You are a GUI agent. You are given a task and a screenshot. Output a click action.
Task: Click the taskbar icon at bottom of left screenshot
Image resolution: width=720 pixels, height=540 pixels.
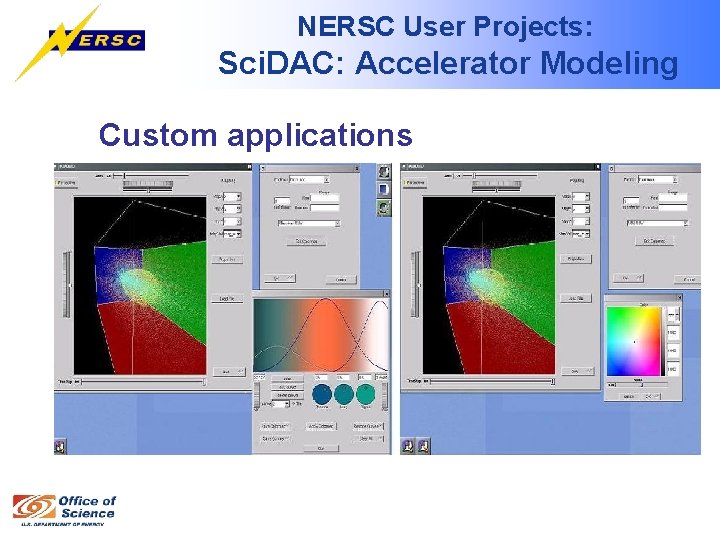point(61,446)
